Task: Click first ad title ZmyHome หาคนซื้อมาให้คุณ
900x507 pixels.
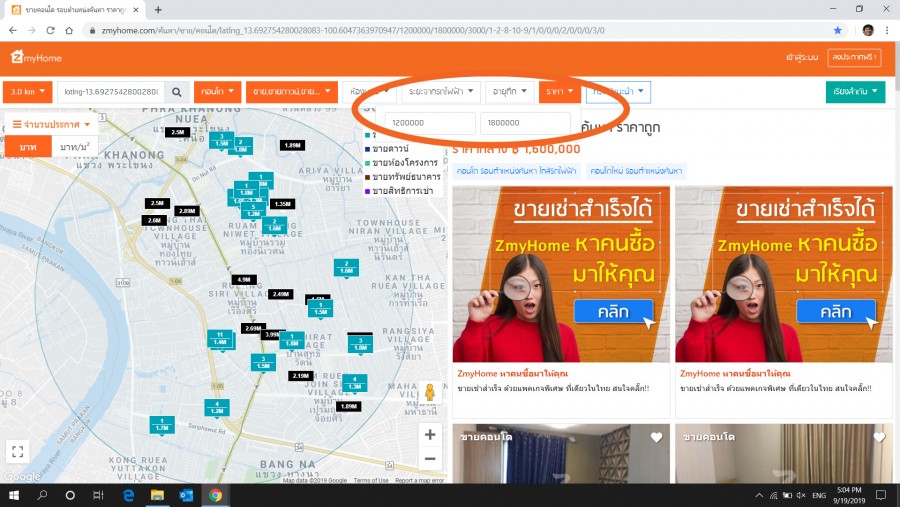Action: click(x=513, y=373)
